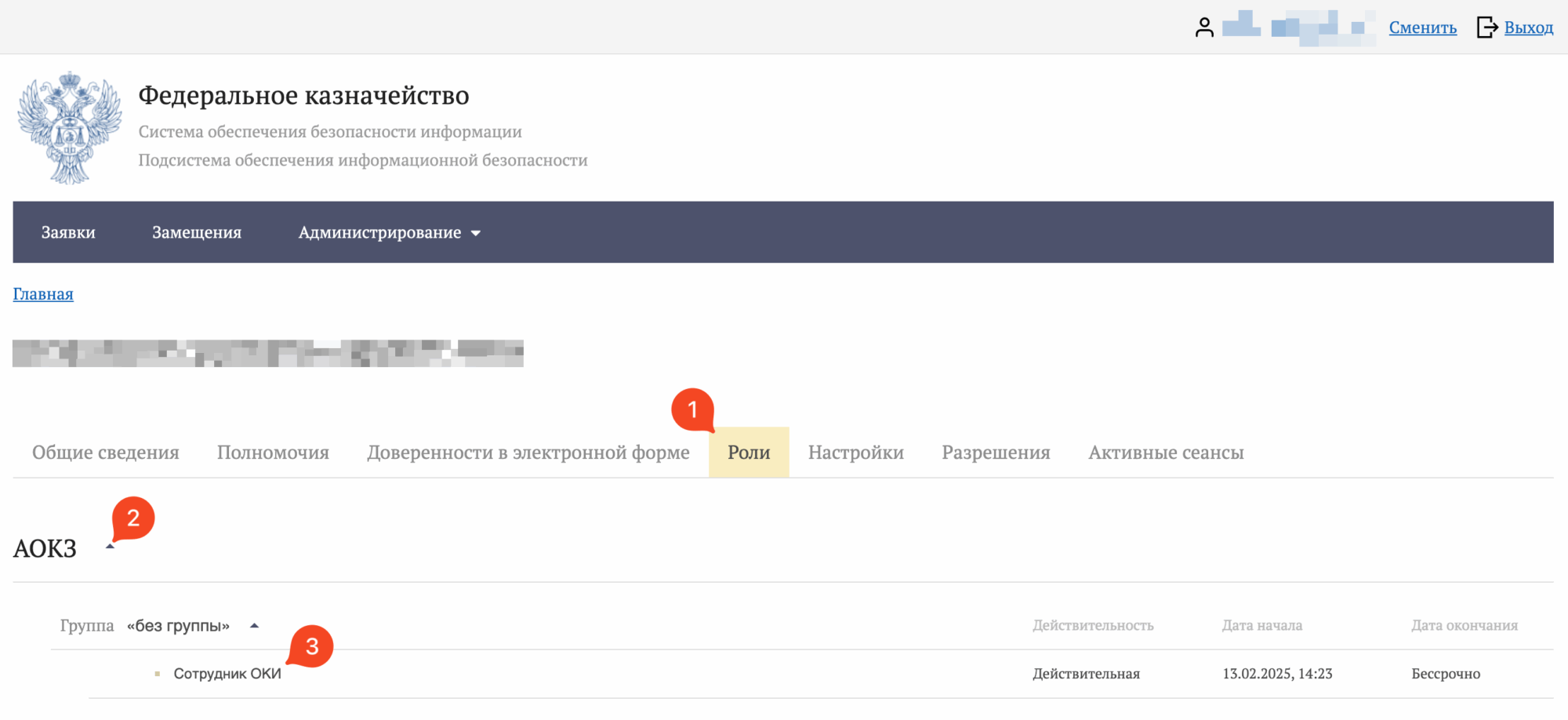Click the square bullet beside Сотрудник ОКИ
Screen dimensions: 1568x720
[x=158, y=674]
